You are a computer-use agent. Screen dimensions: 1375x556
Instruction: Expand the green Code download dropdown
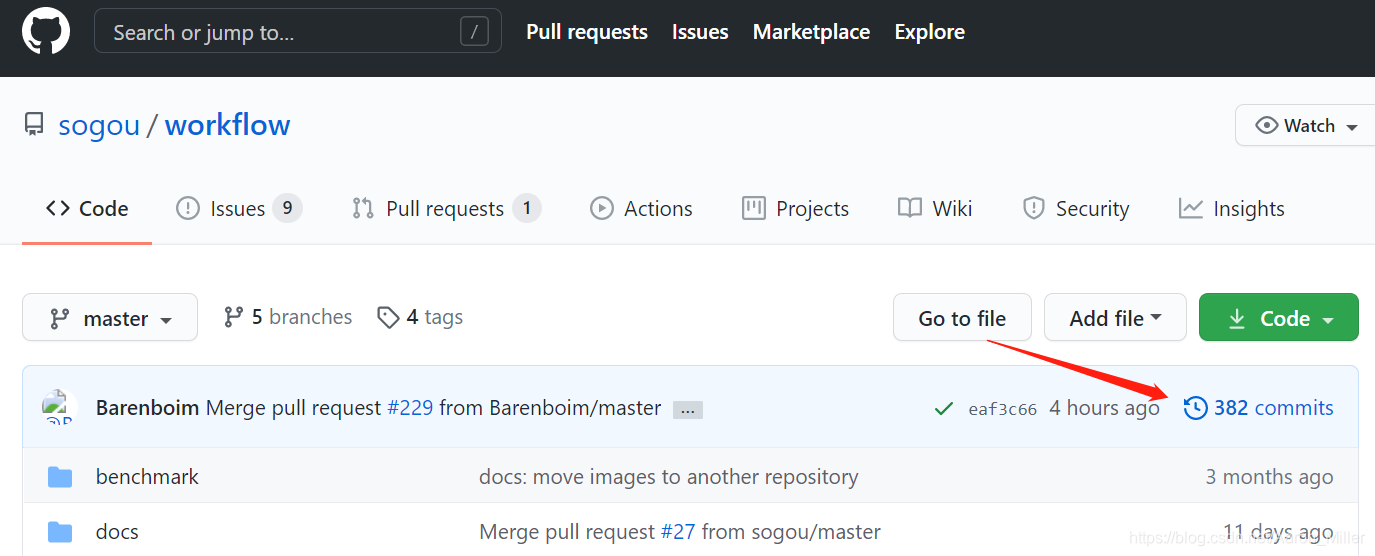(1278, 318)
